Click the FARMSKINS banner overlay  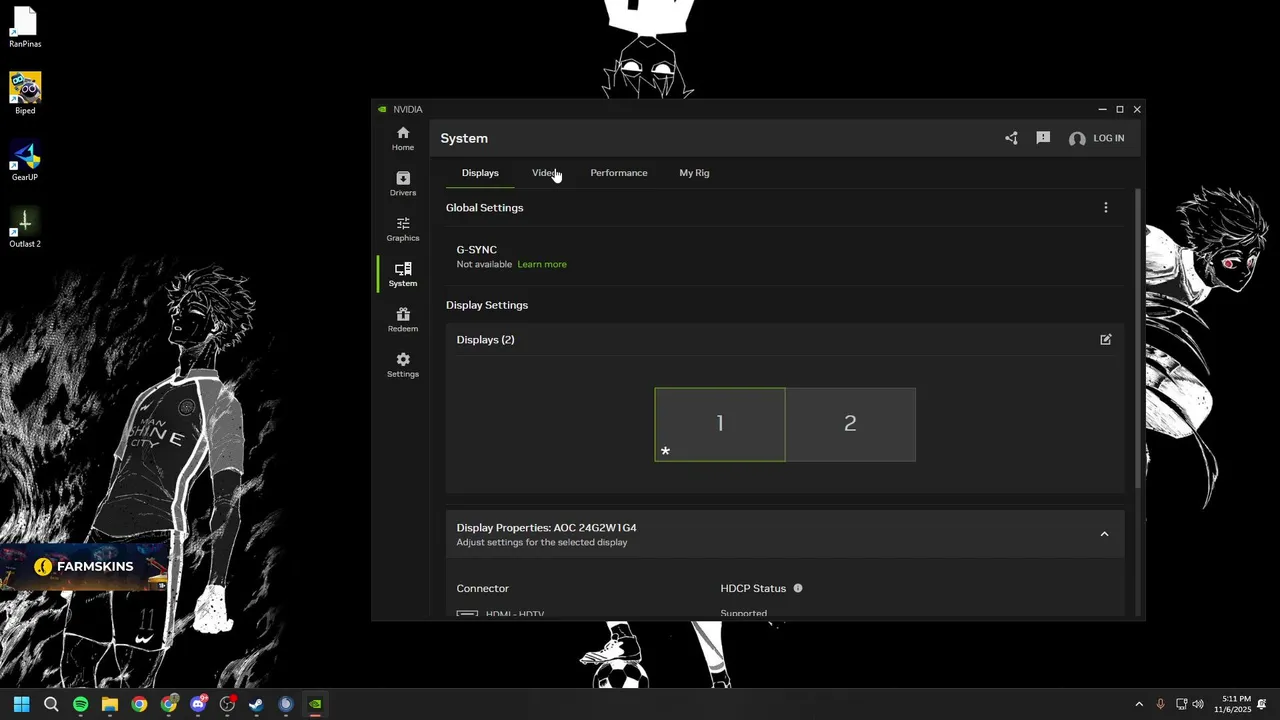[84, 567]
